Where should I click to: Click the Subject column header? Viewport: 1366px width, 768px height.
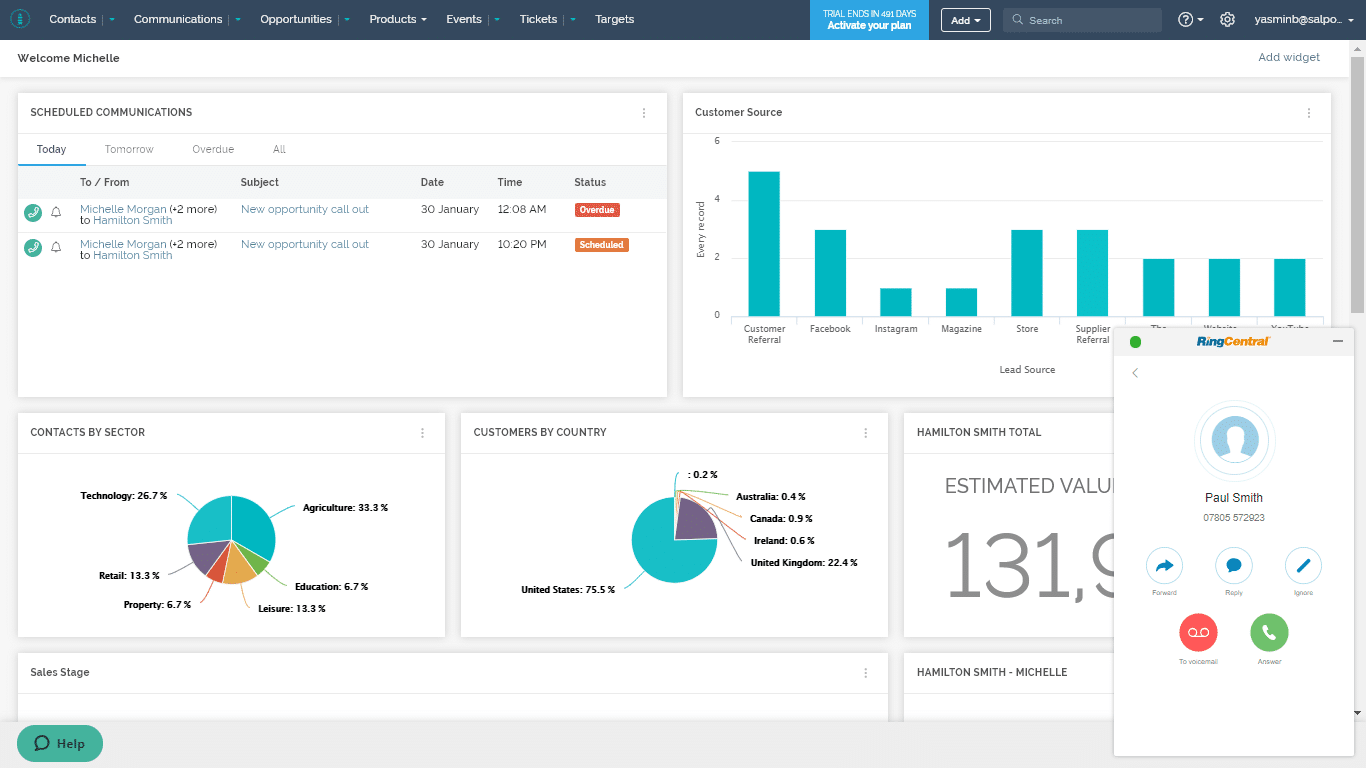pyautogui.click(x=260, y=182)
